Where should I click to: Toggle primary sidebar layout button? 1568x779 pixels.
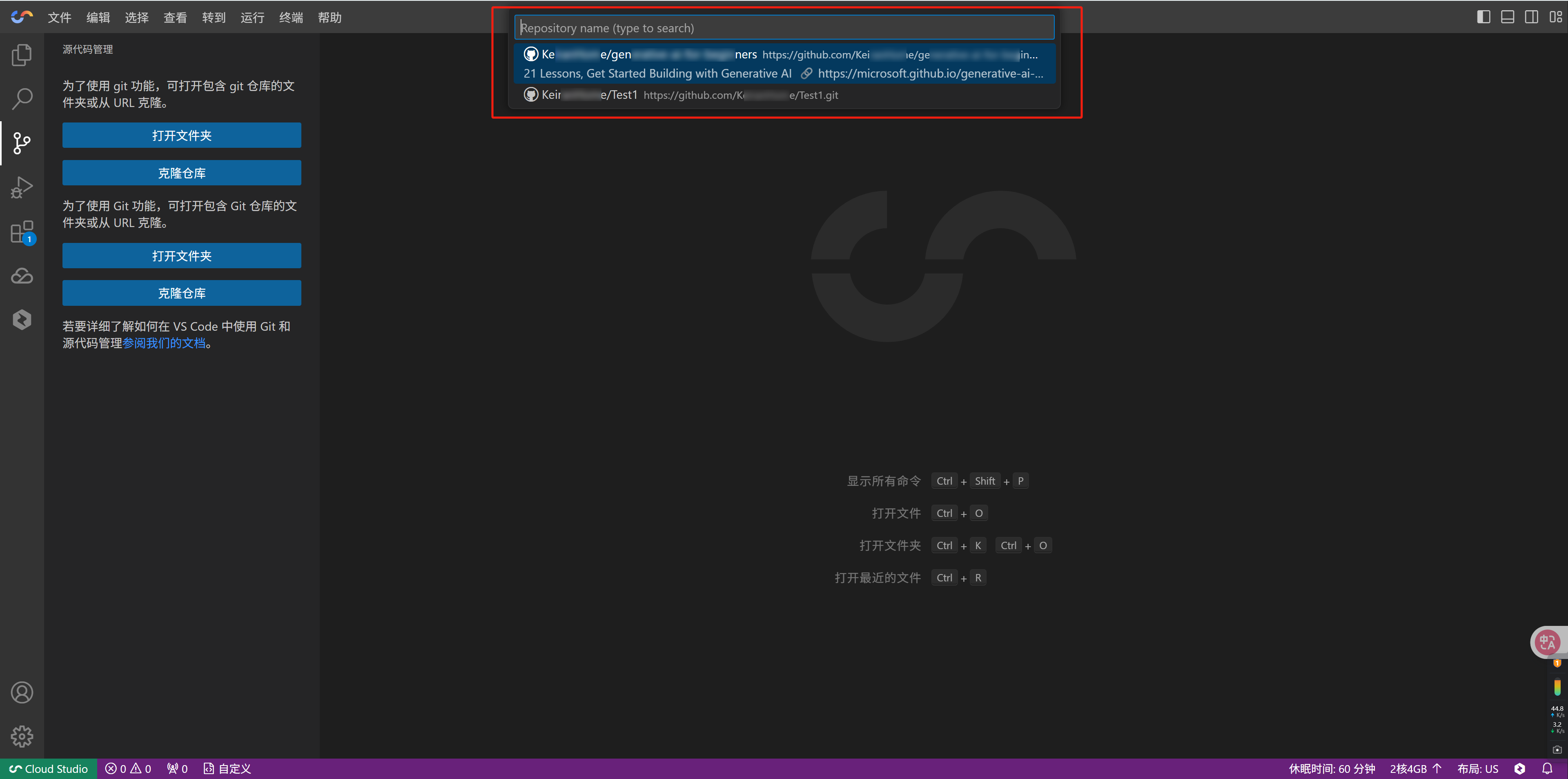(x=1483, y=17)
